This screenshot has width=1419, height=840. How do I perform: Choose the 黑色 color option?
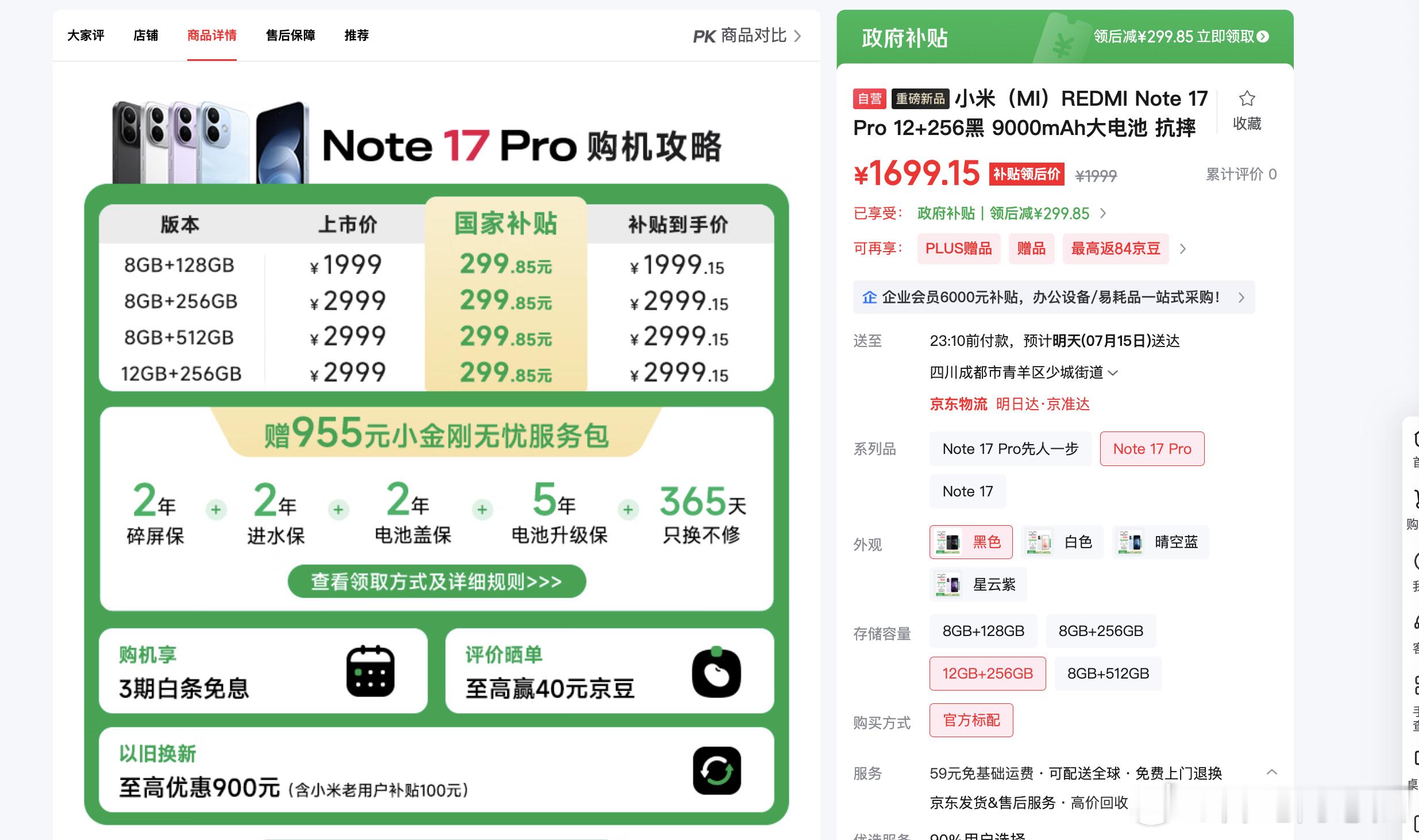971,542
